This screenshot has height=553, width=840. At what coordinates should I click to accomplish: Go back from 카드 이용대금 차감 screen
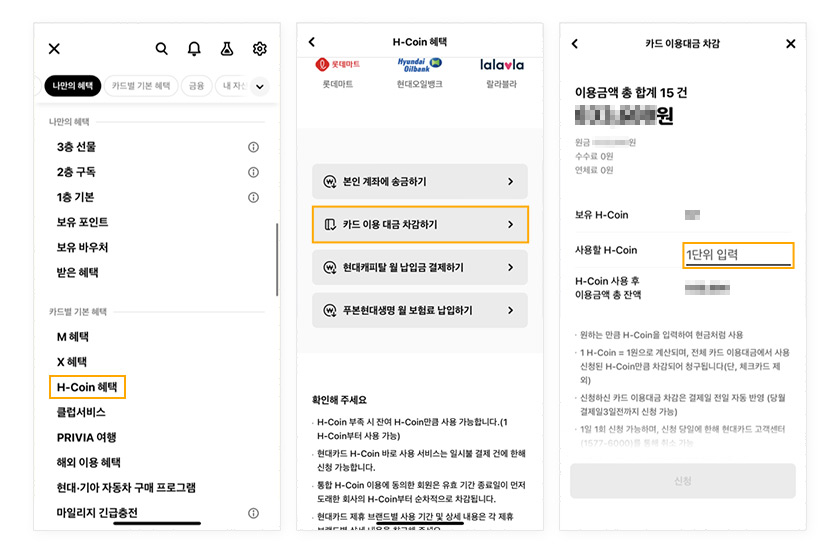pyautogui.click(x=575, y=43)
